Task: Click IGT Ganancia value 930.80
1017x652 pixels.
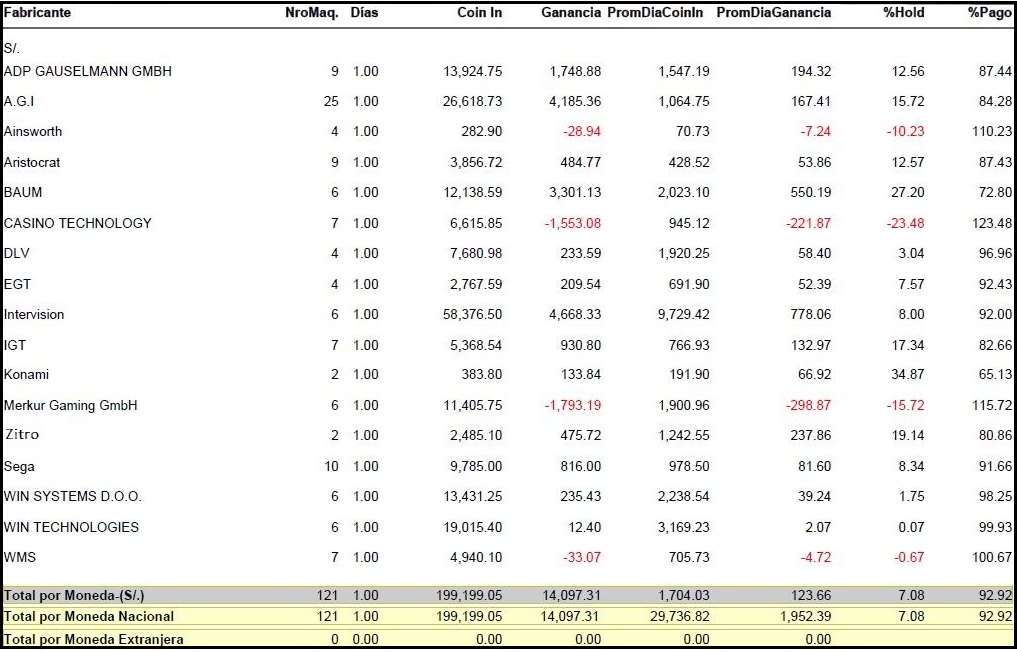Action: (x=580, y=345)
